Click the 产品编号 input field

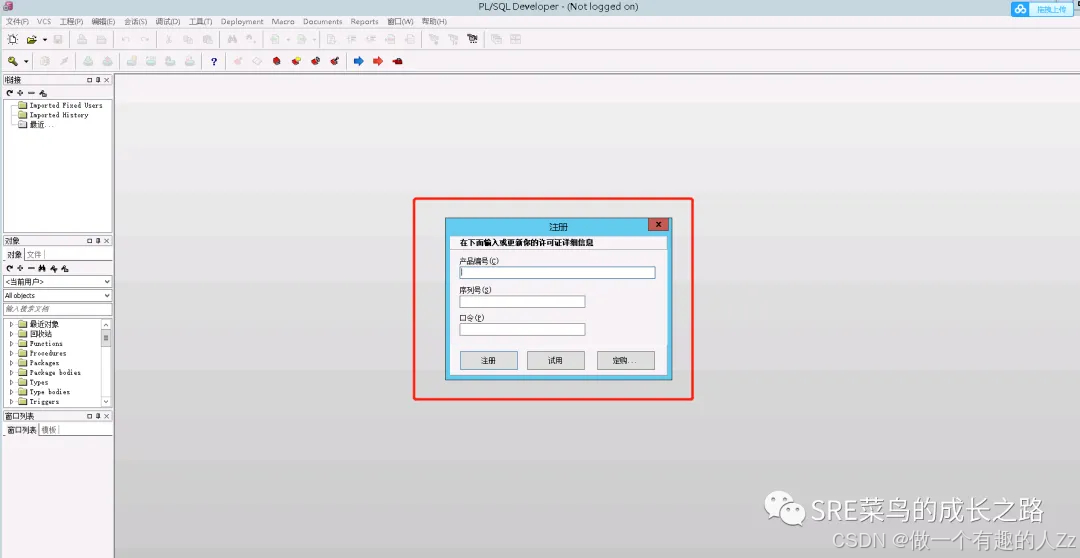(557, 273)
